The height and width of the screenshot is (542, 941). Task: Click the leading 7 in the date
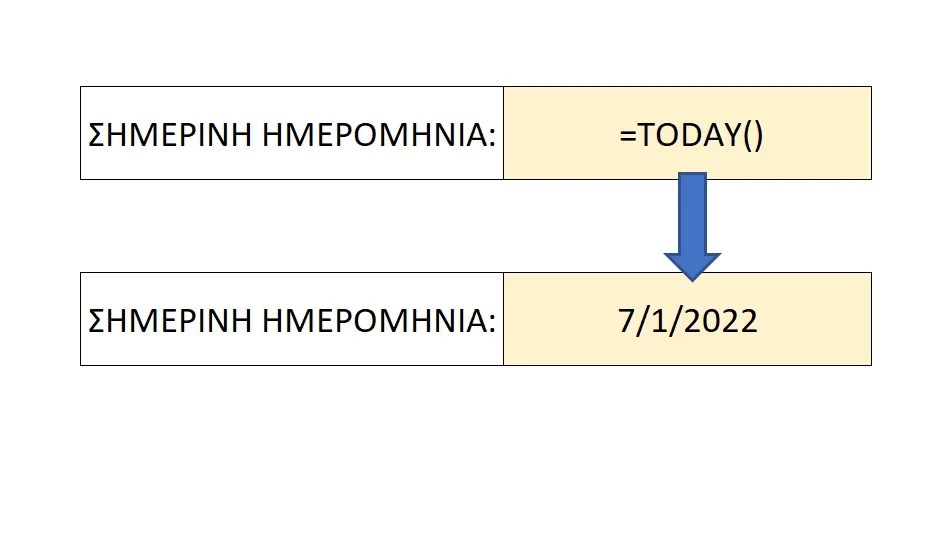click(627, 321)
